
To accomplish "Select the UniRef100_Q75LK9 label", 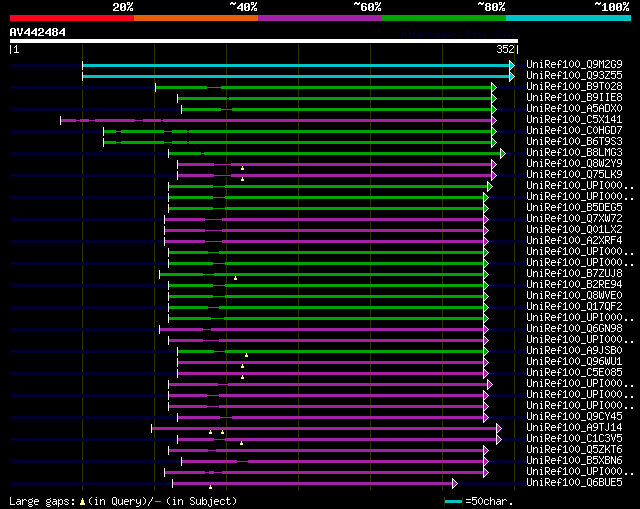I will [574, 174].
